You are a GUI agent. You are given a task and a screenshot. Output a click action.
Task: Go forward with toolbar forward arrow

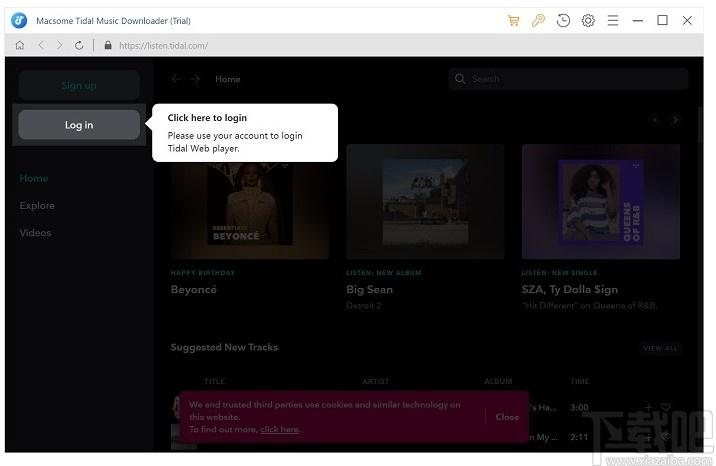(59, 45)
